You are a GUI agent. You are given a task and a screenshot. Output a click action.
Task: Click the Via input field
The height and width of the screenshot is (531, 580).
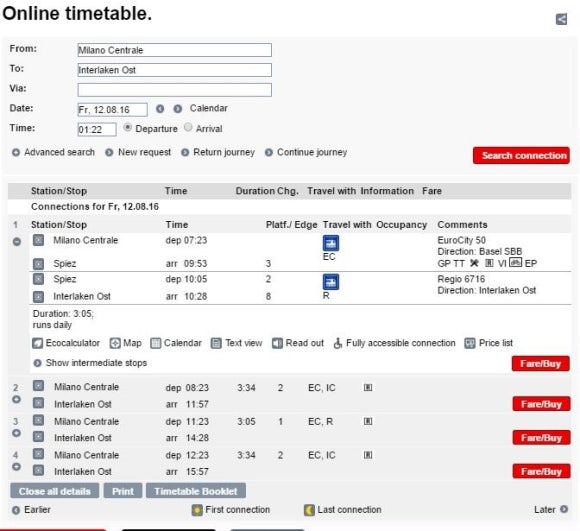[175, 90]
